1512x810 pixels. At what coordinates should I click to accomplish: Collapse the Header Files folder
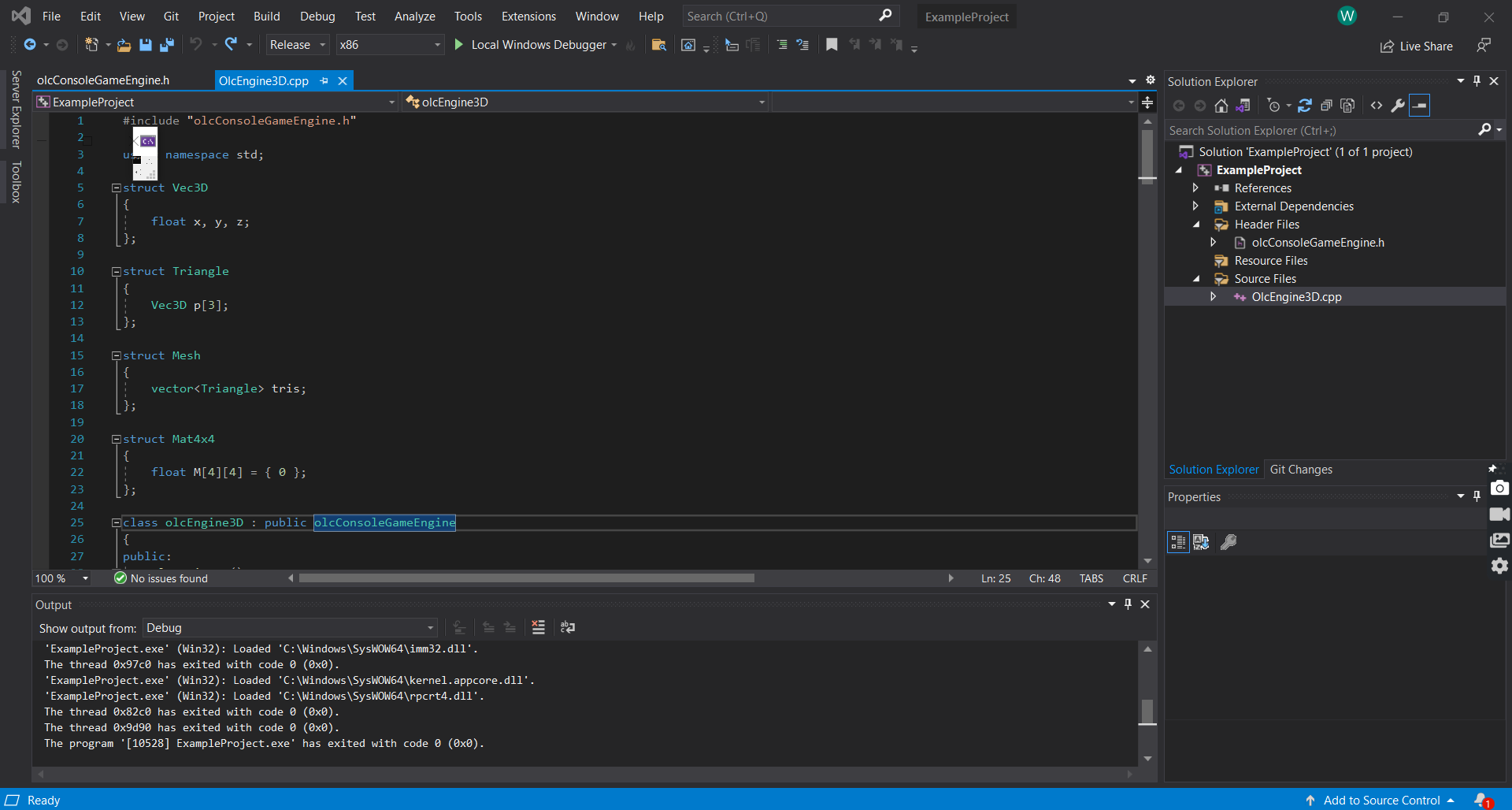[x=1195, y=224]
